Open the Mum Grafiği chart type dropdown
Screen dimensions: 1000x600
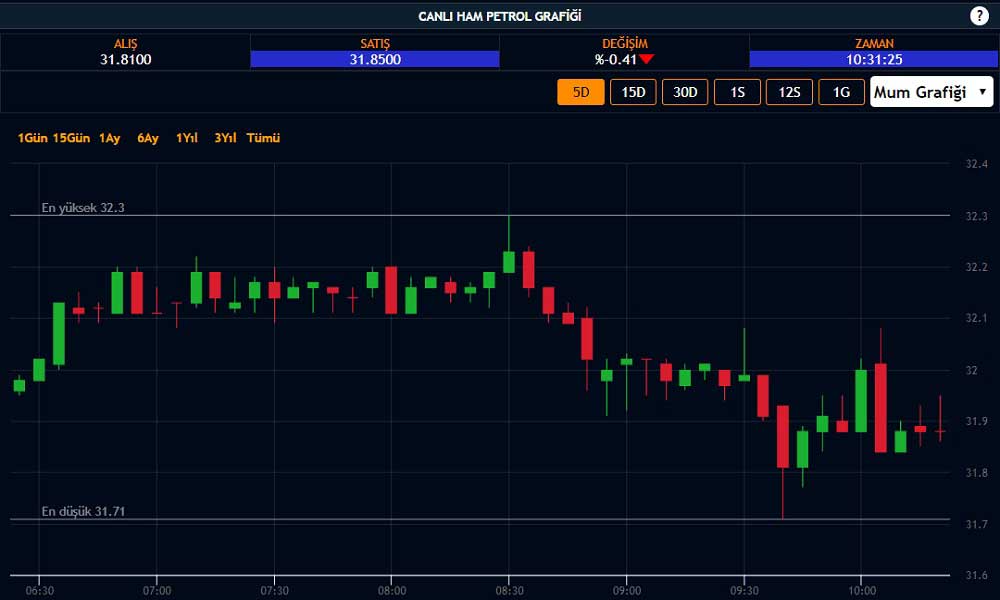click(932, 92)
